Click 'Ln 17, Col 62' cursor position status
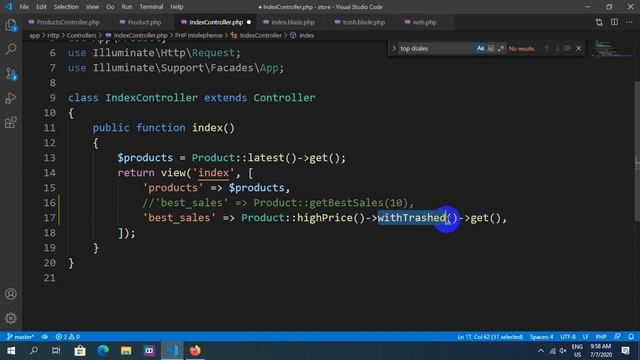The image size is (640, 360). (490, 337)
